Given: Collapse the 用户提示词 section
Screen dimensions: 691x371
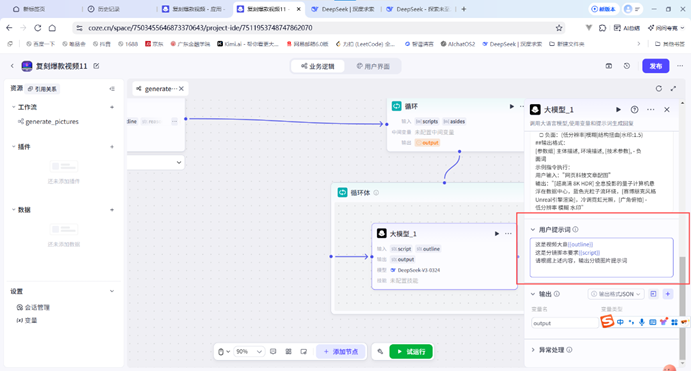Looking at the screenshot, I should 533,230.
